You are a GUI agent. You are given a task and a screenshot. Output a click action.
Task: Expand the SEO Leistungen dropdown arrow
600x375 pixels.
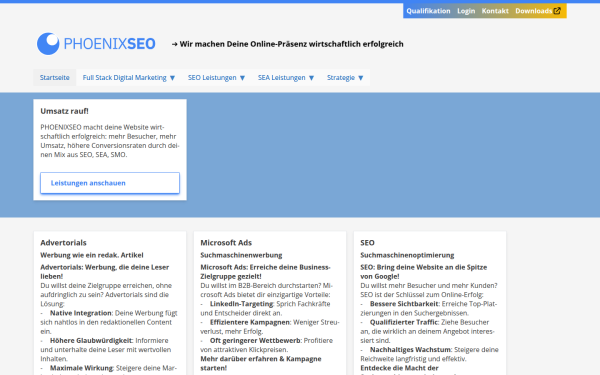(242, 78)
